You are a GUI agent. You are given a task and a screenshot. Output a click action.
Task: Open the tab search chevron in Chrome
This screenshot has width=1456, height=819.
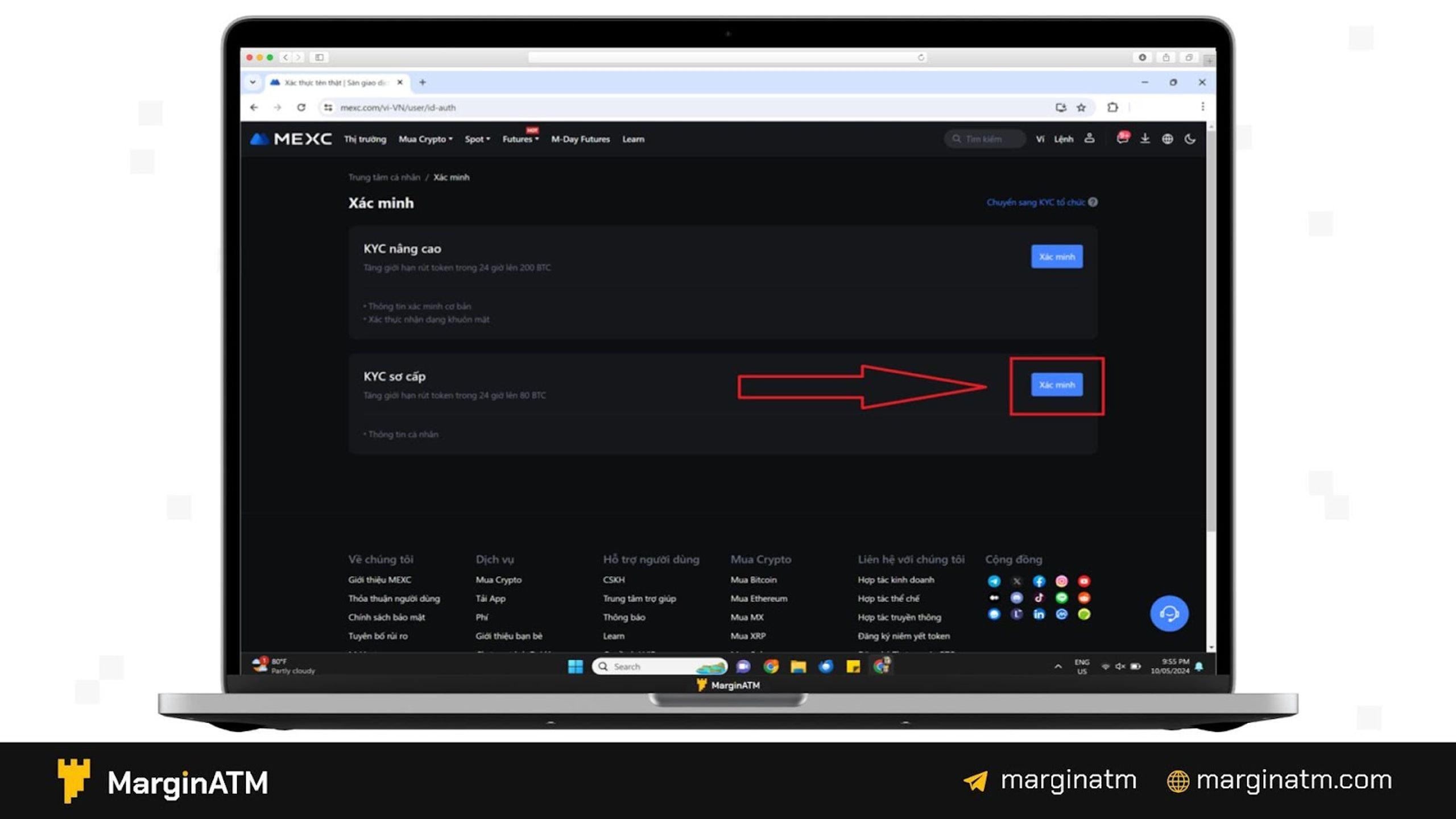[x=253, y=82]
